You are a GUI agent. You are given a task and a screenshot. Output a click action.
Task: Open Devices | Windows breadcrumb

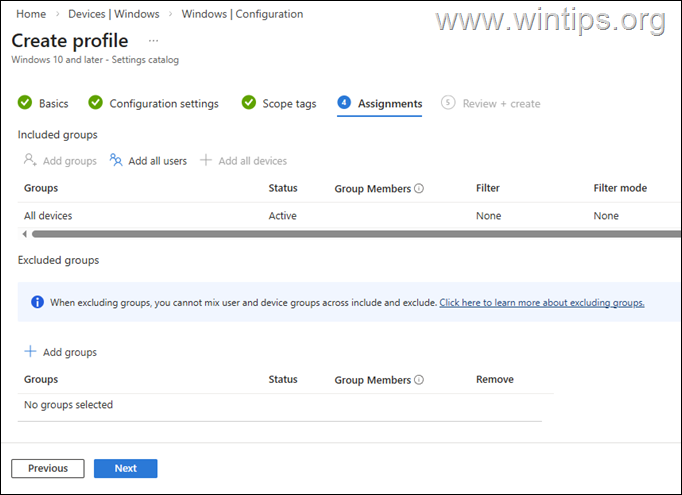click(114, 14)
